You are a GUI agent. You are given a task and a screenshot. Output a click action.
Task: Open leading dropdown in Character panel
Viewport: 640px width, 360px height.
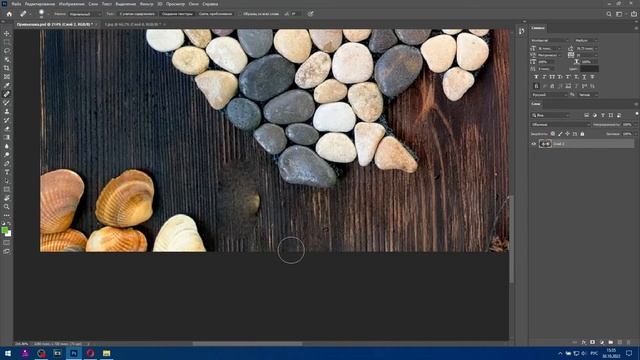587,49
